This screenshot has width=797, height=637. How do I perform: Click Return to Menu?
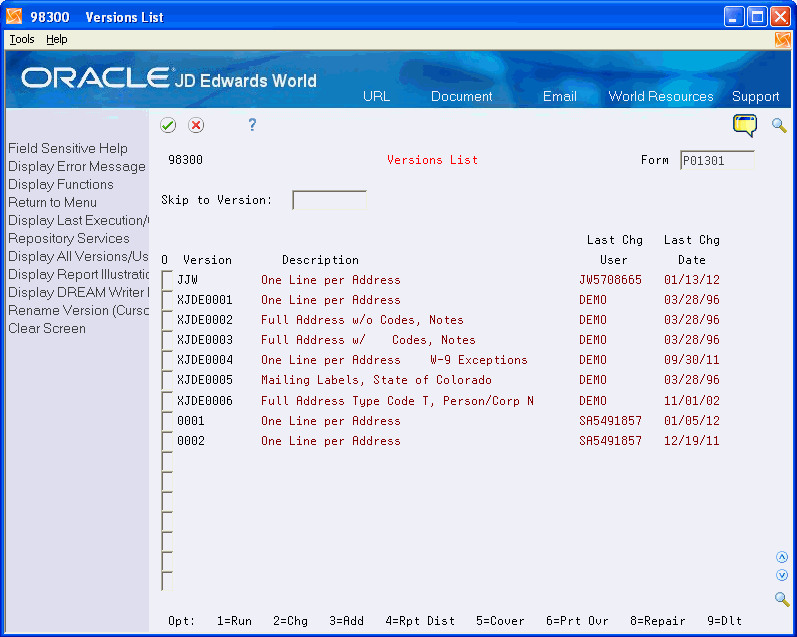tap(52, 202)
